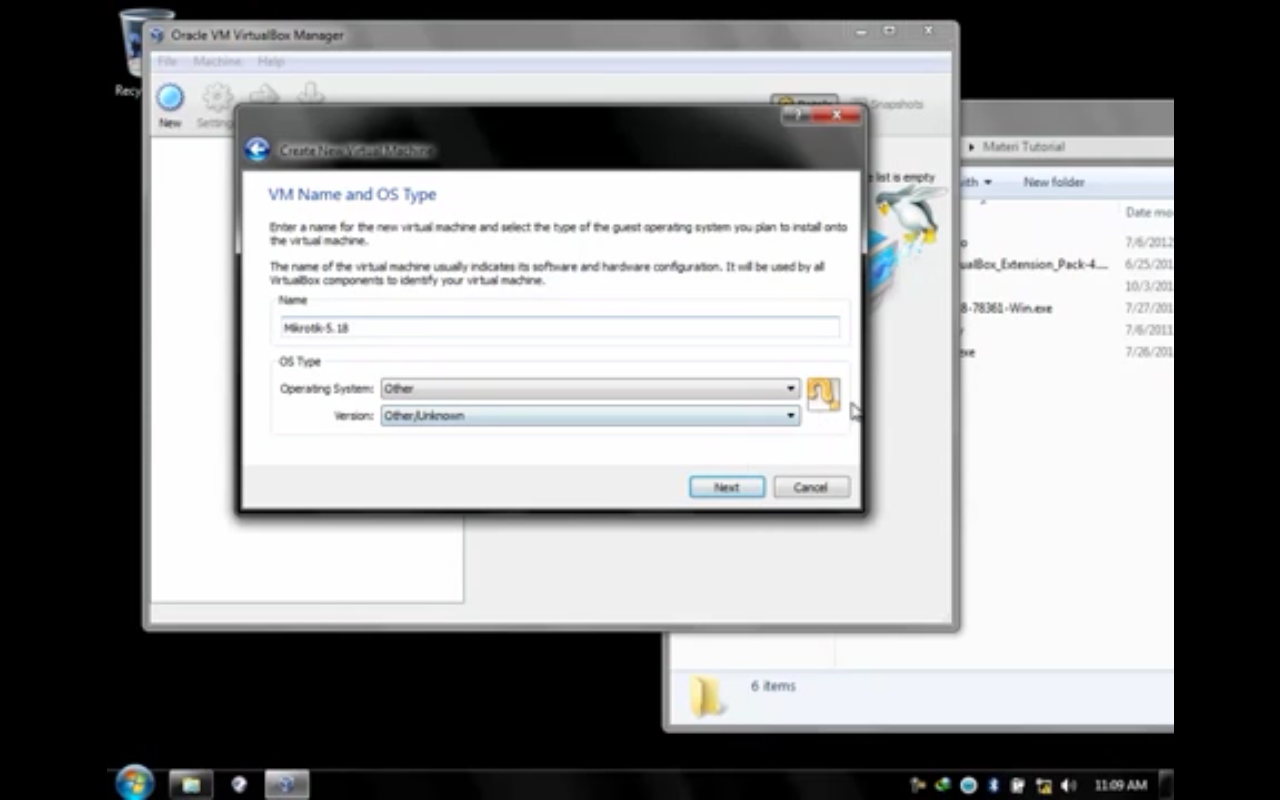Click the 6 items folder icon in the Explorer details pane
Viewport: 1280px width, 800px height.
[708, 696]
